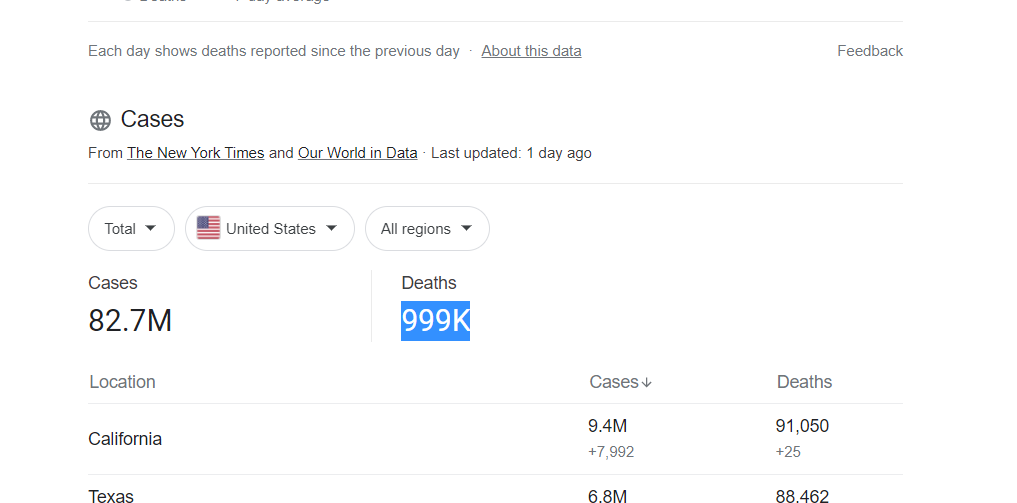The width and height of the screenshot is (1017, 503).
Task: Select the Texas row
Action: (x=496, y=489)
